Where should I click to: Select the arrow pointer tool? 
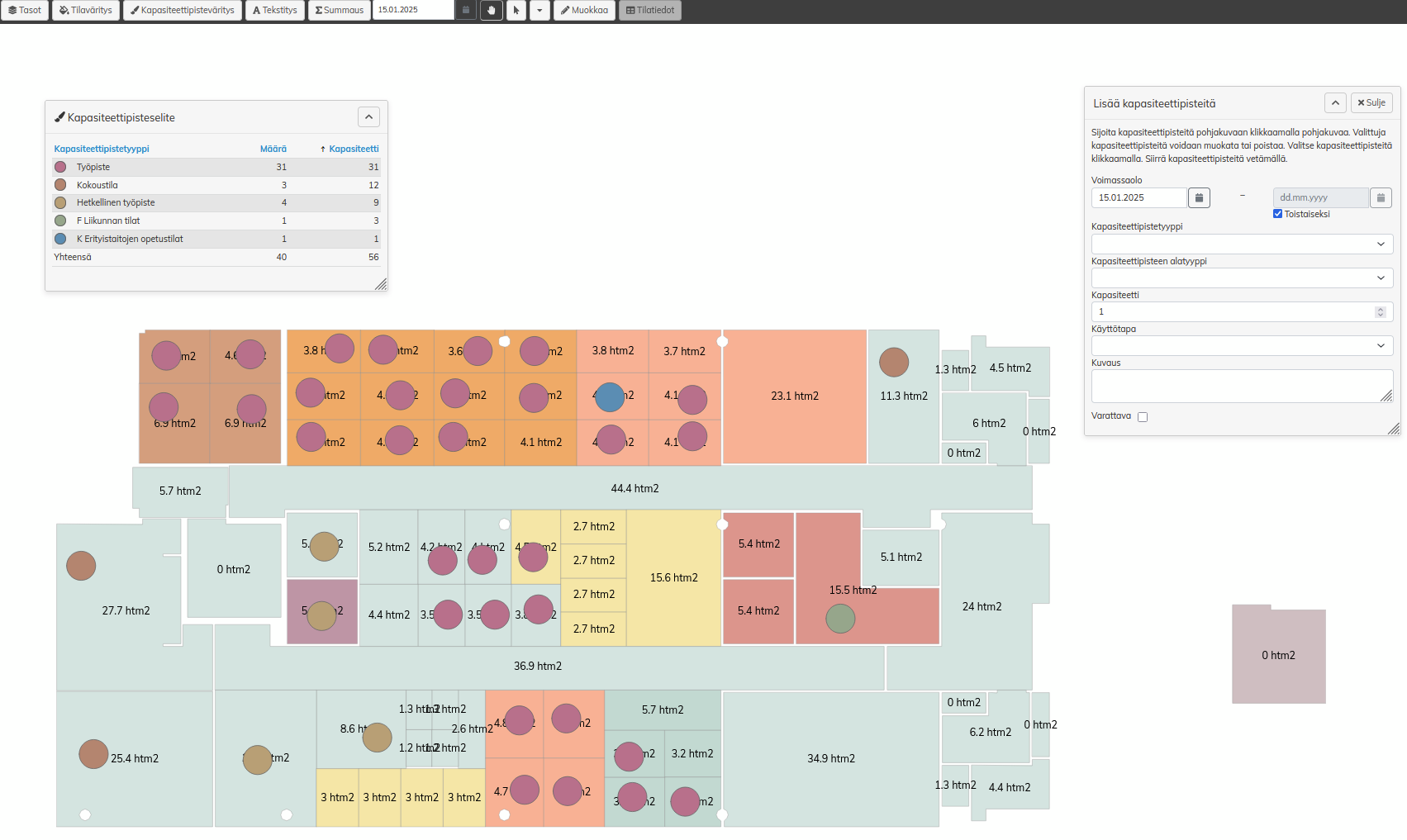tap(516, 10)
